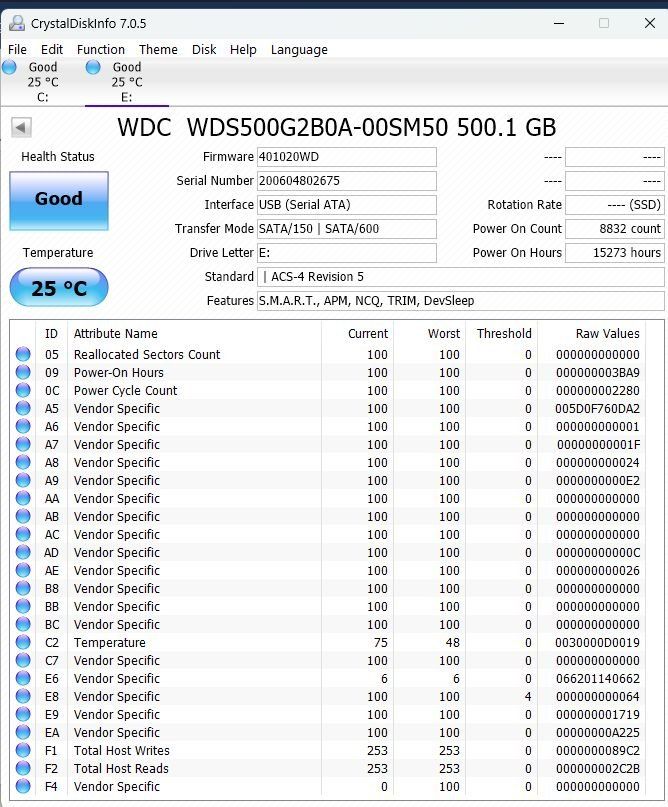The width and height of the screenshot is (668, 807).
Task: Click the Firmware field 401020WD
Action: [x=347, y=157]
